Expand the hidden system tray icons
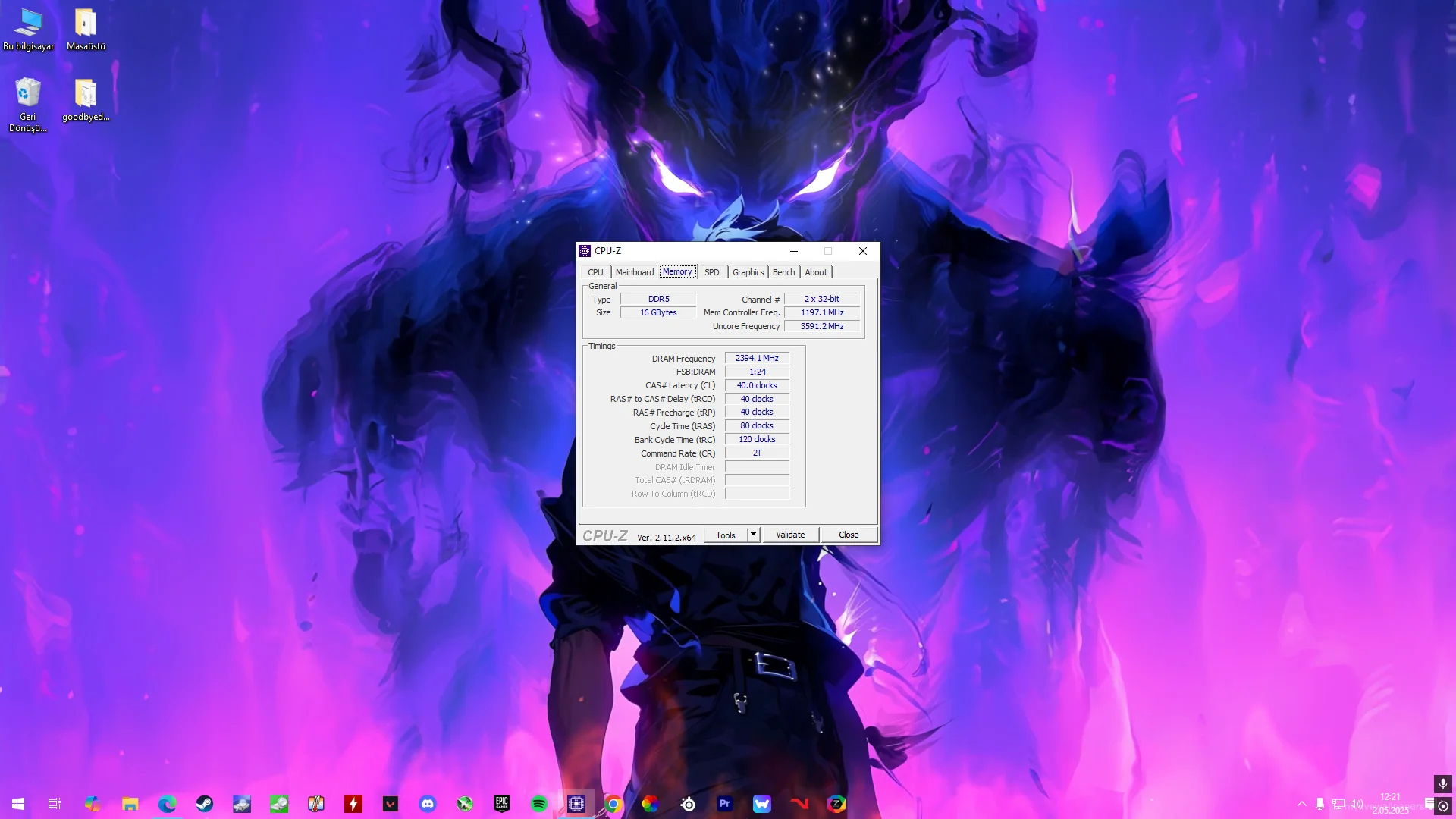The height and width of the screenshot is (819, 1456). coord(1301,804)
